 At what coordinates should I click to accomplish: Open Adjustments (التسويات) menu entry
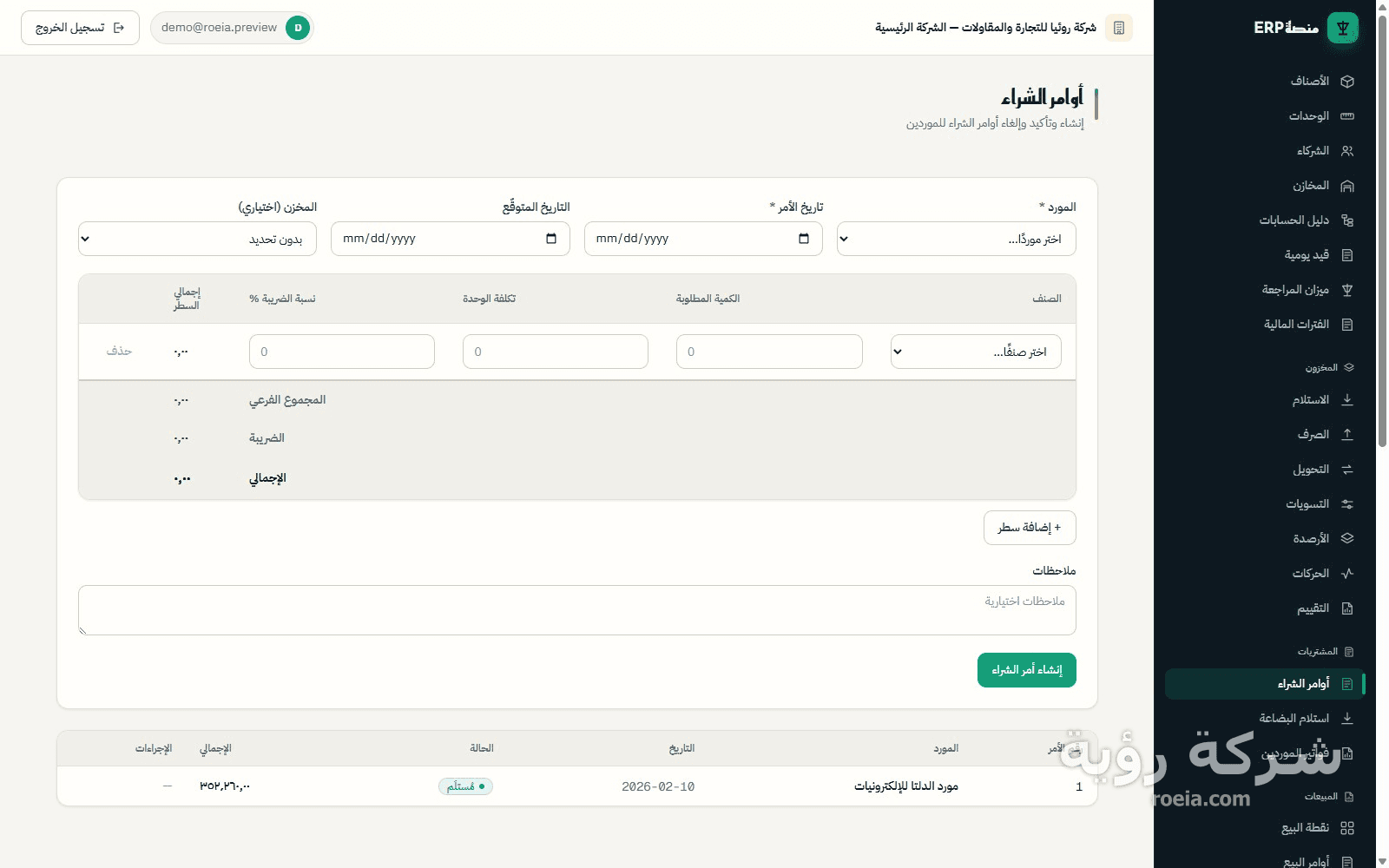(x=1265, y=504)
